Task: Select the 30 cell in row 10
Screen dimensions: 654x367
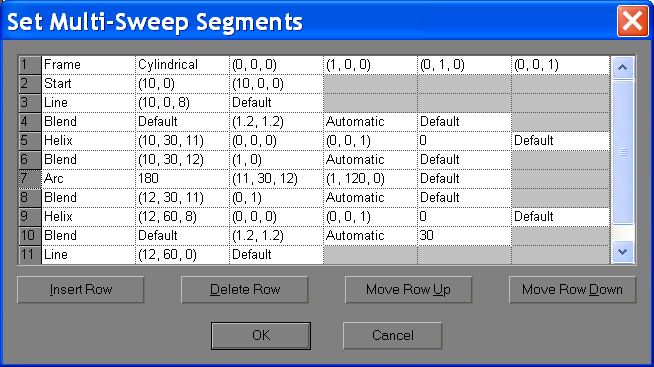Action: point(464,236)
